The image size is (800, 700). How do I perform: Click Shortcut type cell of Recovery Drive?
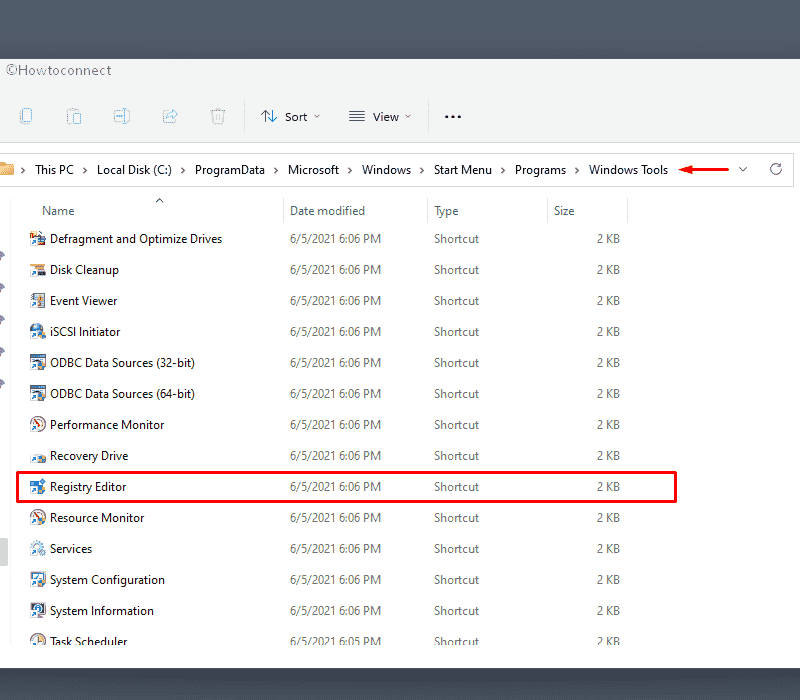(x=456, y=456)
